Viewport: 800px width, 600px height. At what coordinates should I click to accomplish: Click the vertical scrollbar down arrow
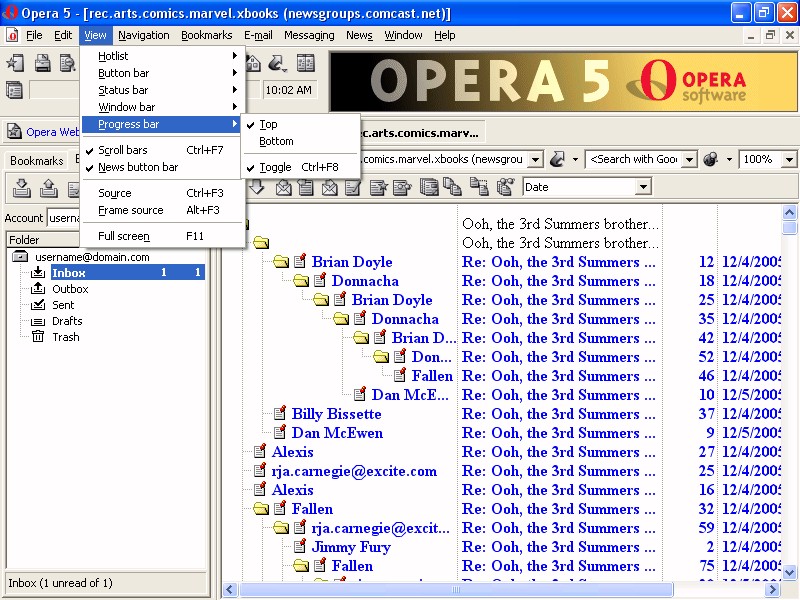coord(789,572)
